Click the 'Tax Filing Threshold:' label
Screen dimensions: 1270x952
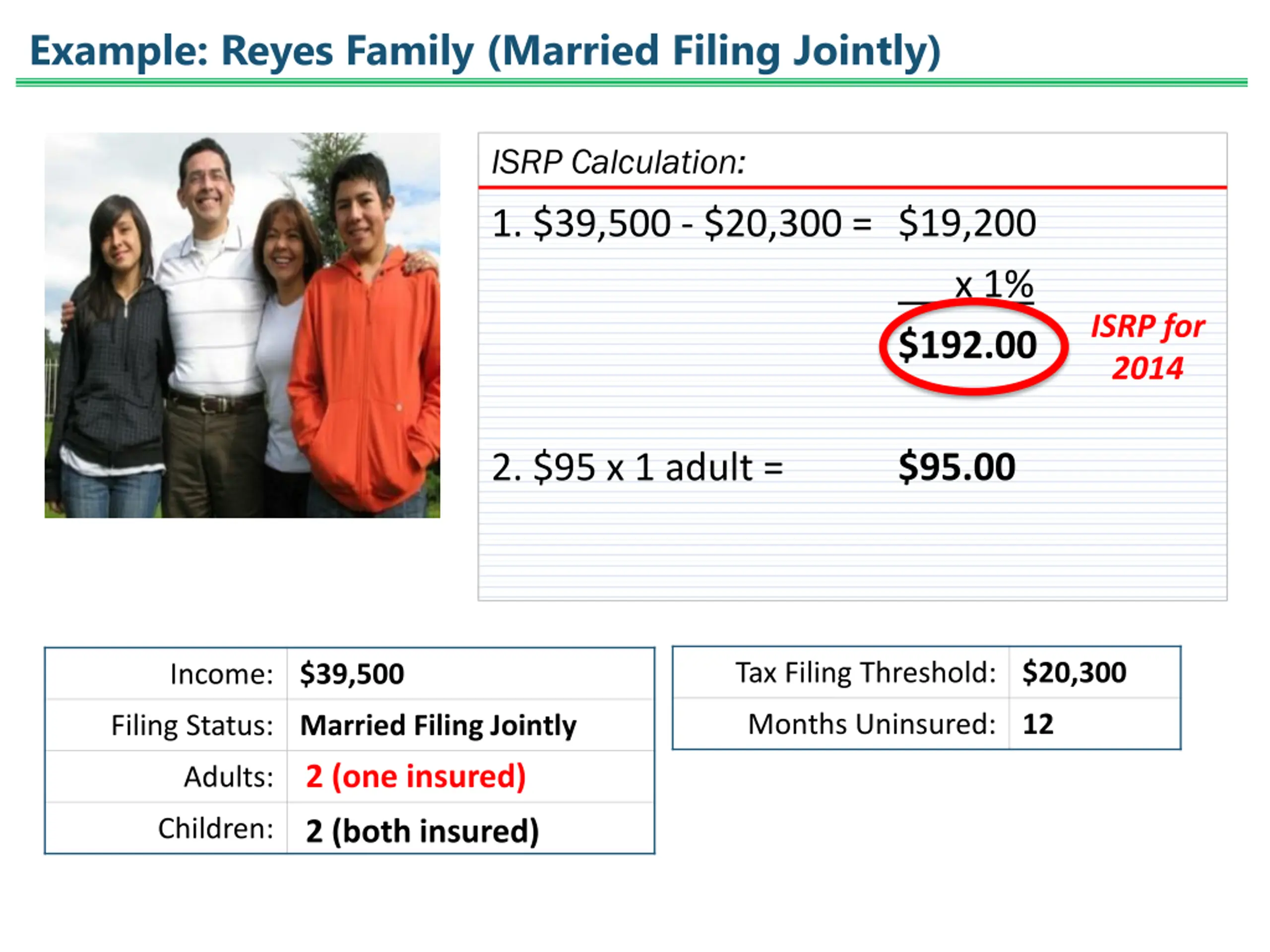(866, 672)
